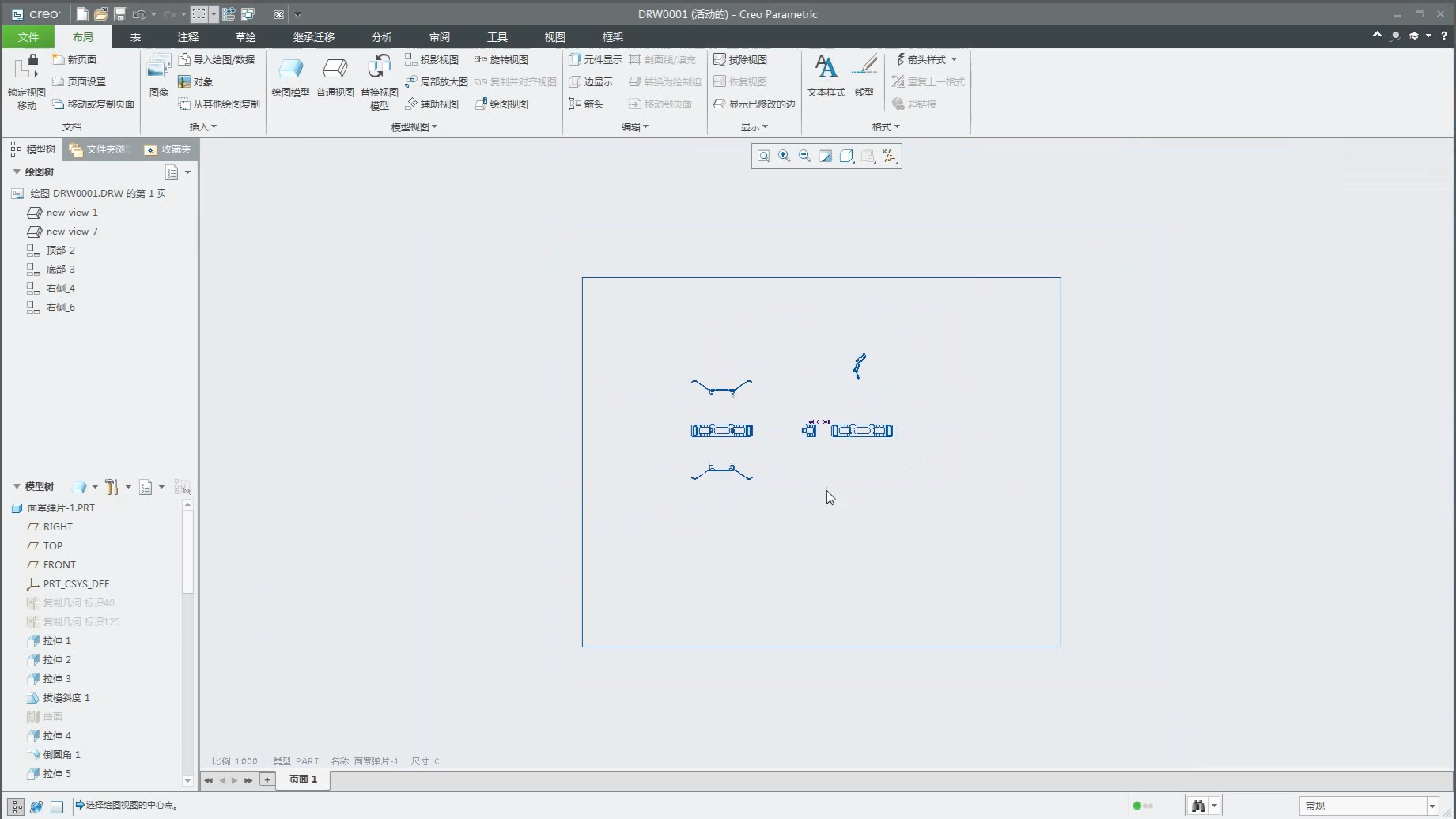Select new_view_7 in the drawing tree
This screenshot has width=1456, height=819.
click(62, 232)
